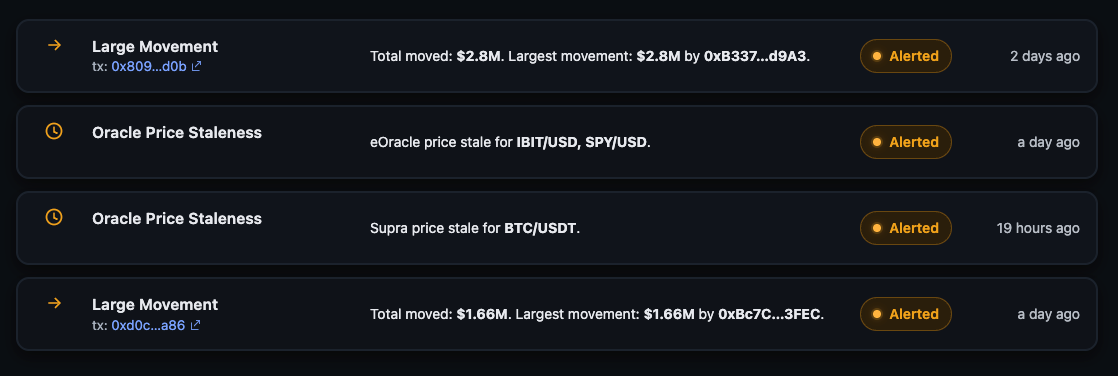This screenshot has height=376, width=1118.
Task: Open transaction link 0xd0c...a86
Action: (148, 325)
